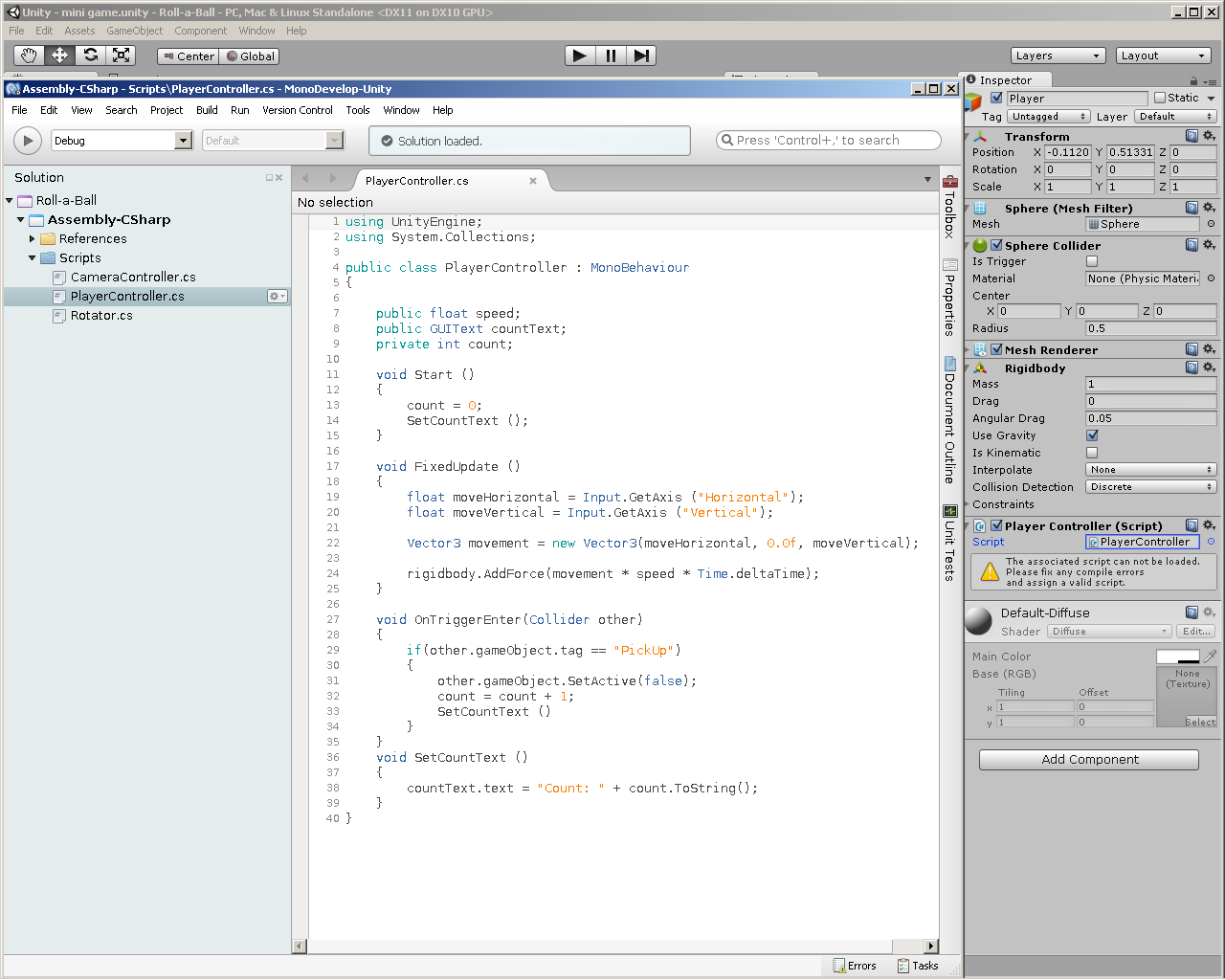
Task: Enable the Is Trigger checkbox
Action: (1092, 261)
